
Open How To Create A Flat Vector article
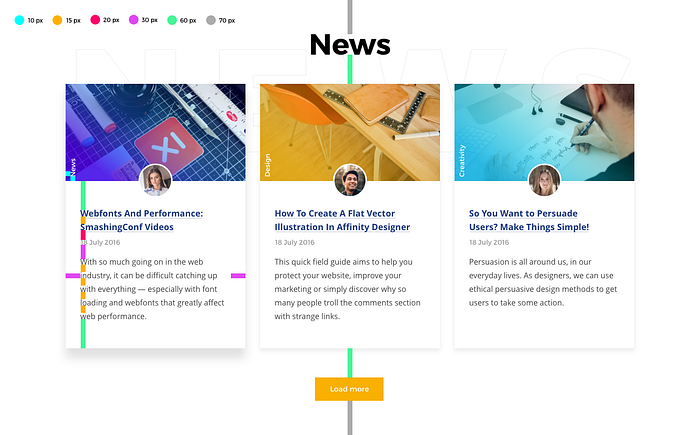pos(342,220)
